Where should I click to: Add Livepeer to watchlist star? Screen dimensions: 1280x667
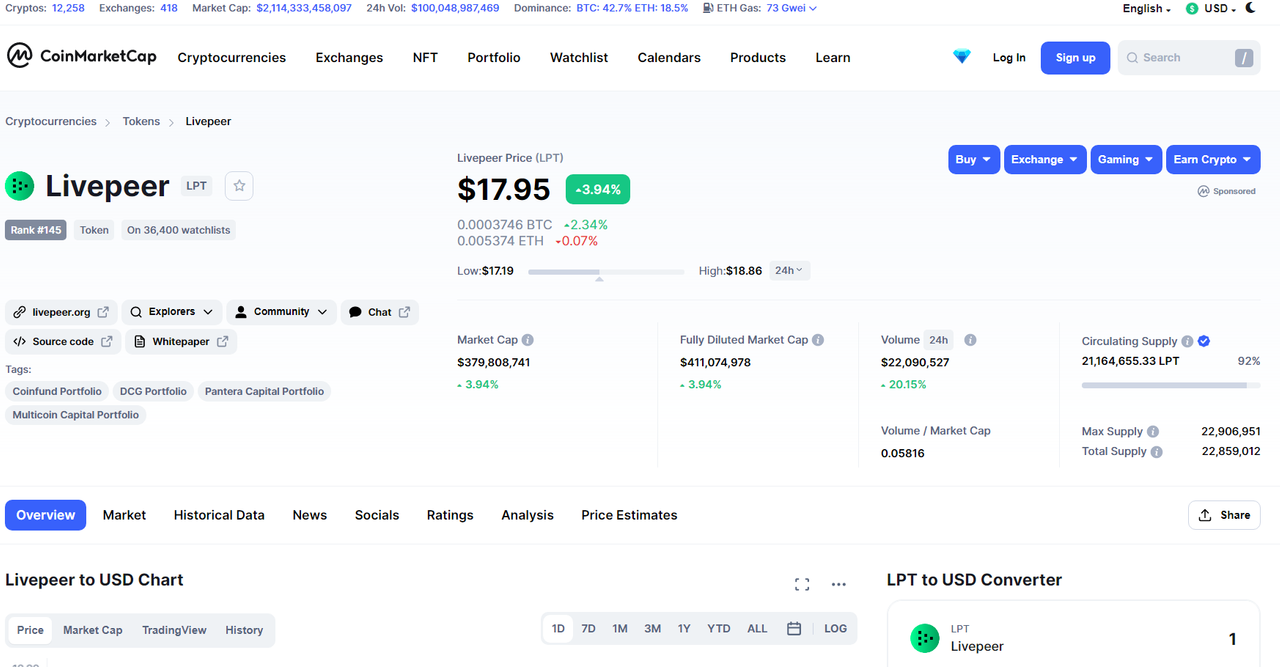[x=239, y=185]
